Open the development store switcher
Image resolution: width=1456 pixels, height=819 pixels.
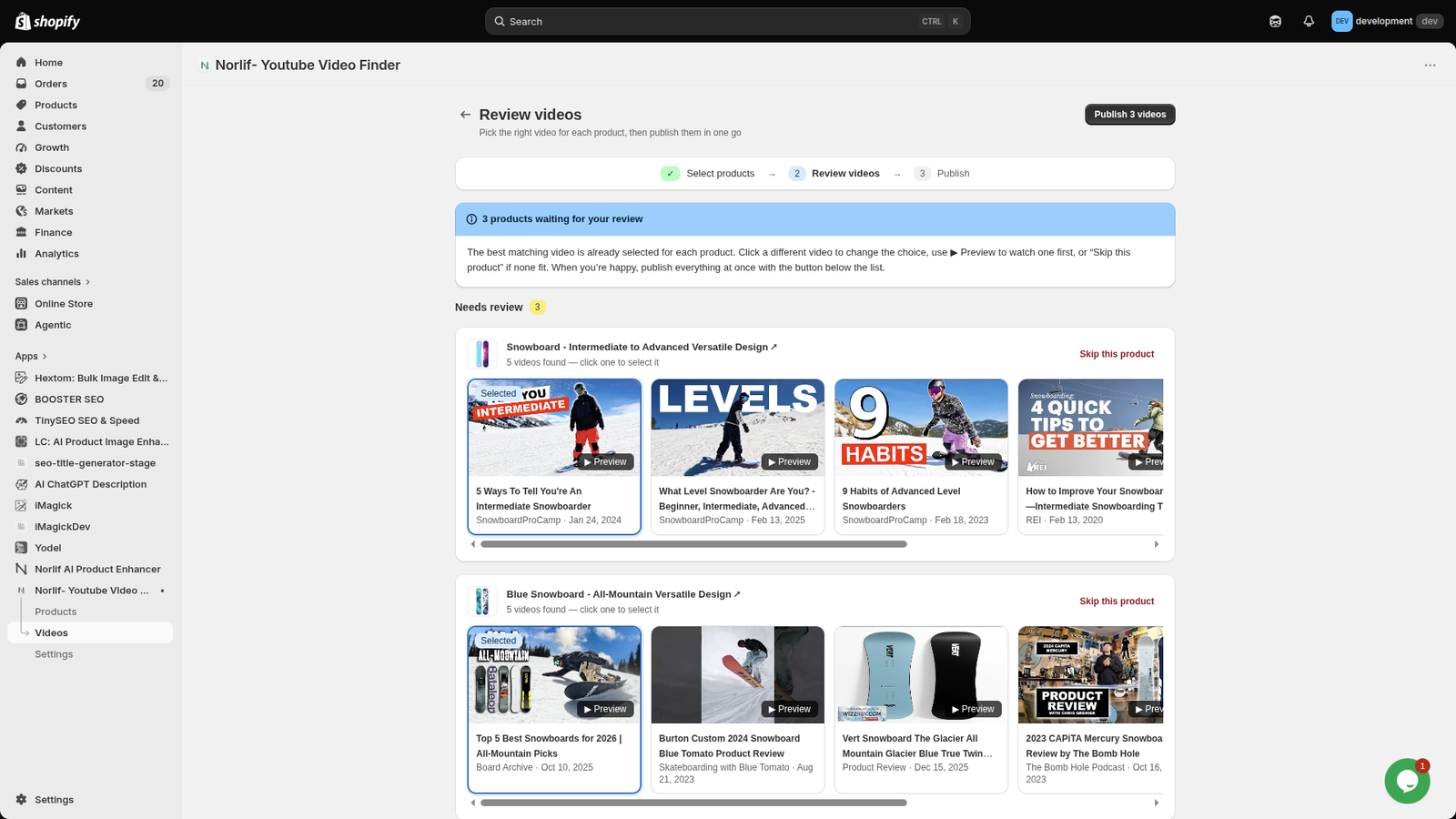(1387, 21)
